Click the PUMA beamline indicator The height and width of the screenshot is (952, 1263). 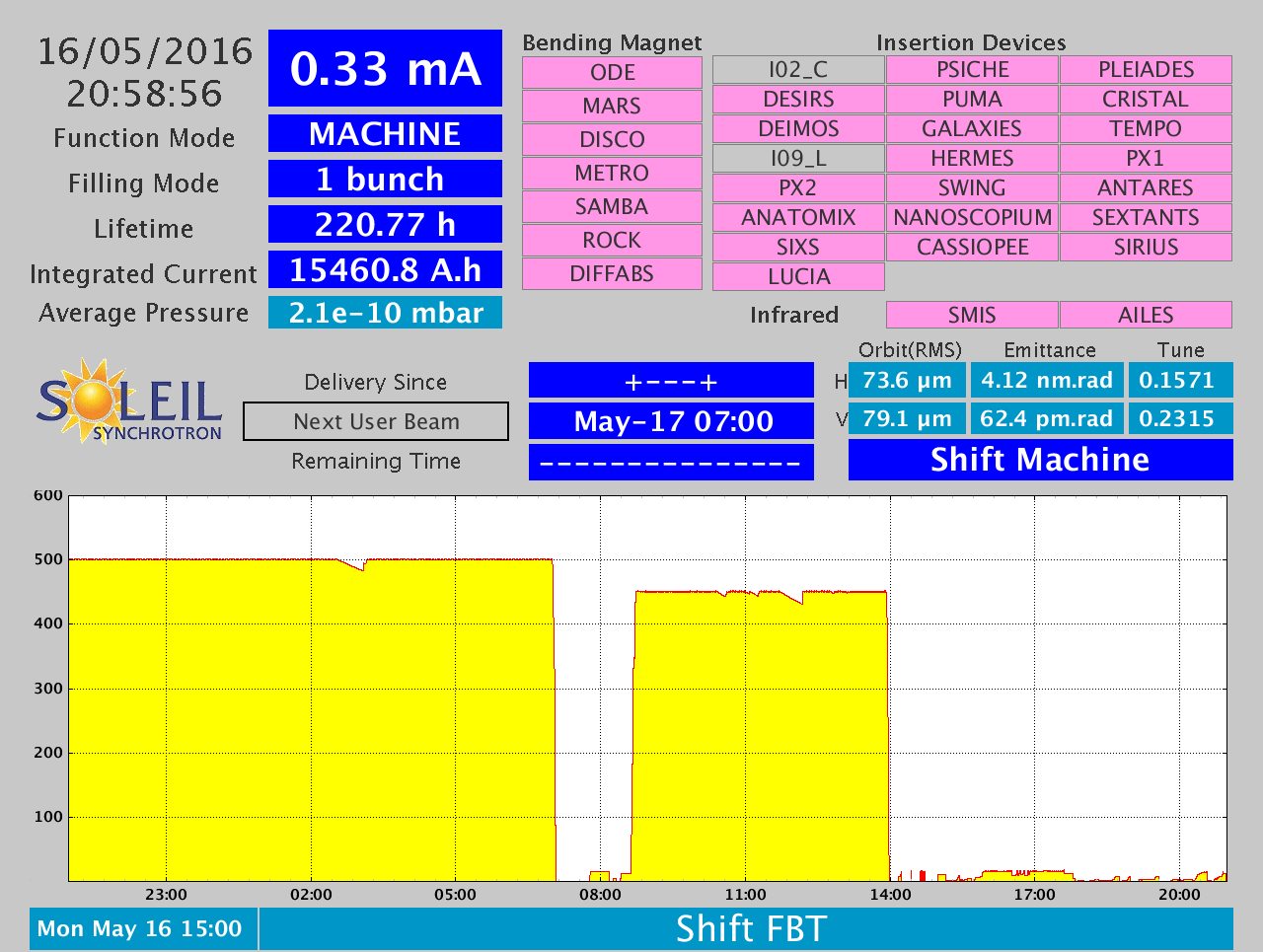pos(972,99)
